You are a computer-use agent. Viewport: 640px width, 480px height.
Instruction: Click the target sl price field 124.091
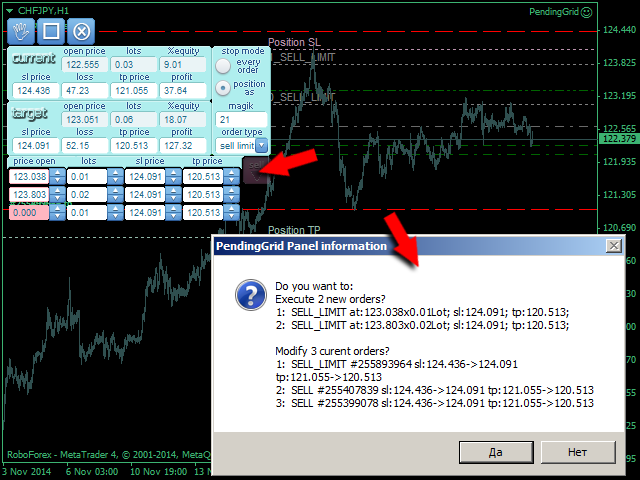pos(27,145)
